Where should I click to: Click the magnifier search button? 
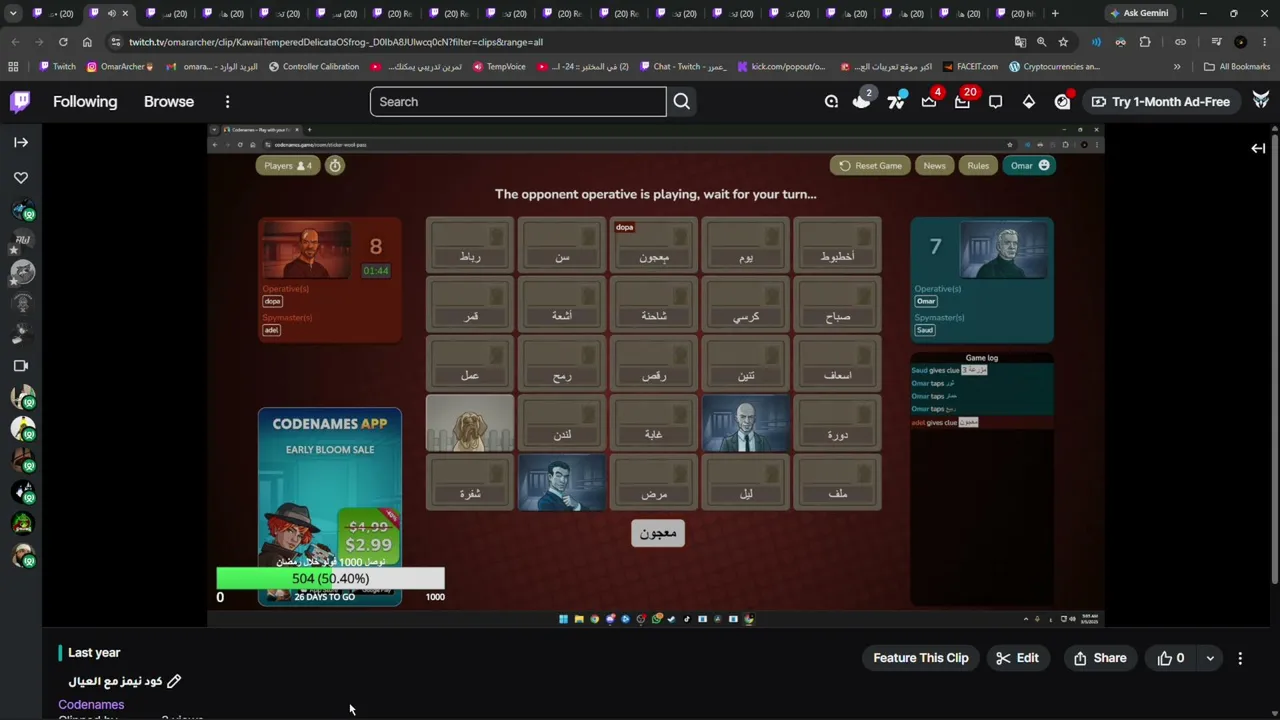[681, 101]
